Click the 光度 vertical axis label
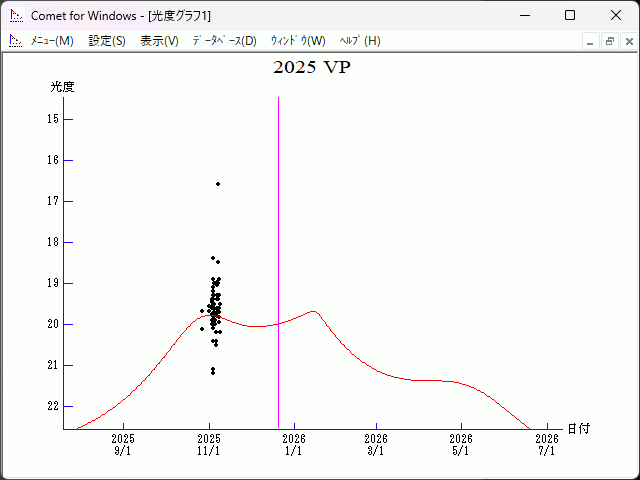Viewport: 640px width, 480px height. 62,87
